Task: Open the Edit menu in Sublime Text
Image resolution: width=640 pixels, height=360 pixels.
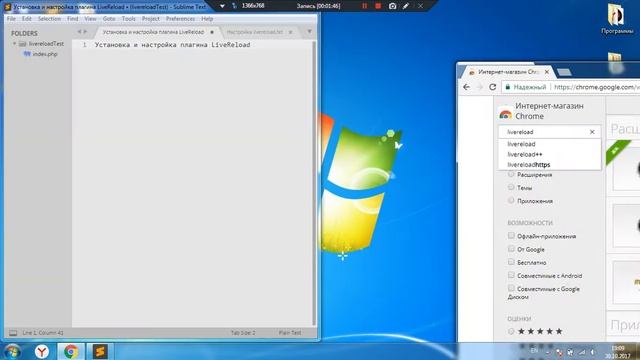Action: [27, 19]
